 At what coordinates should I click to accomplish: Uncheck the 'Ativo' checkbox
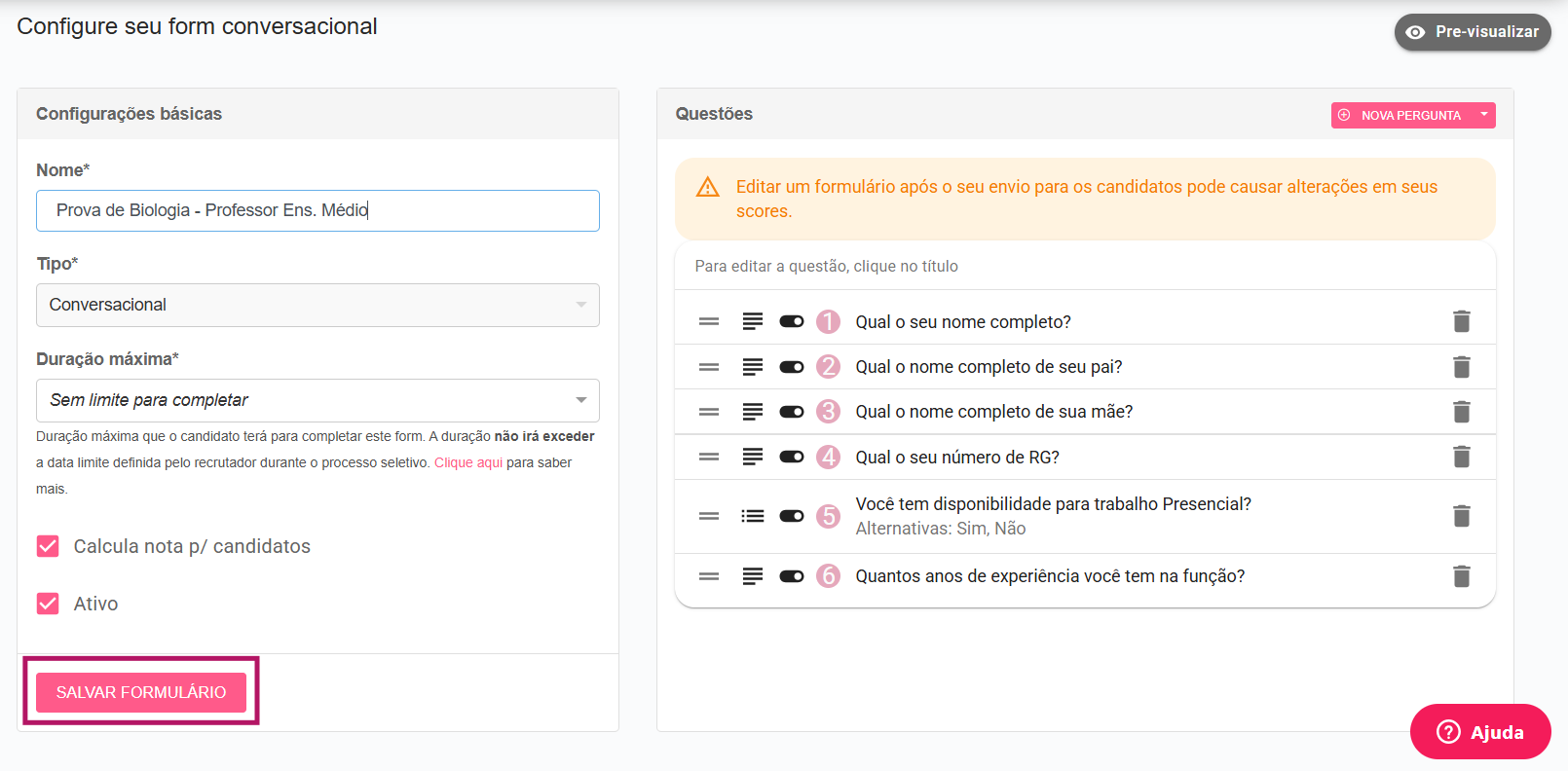point(48,604)
